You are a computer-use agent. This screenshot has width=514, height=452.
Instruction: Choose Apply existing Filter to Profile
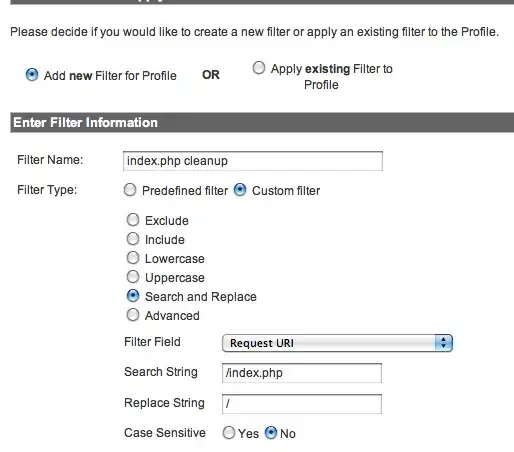tap(259, 68)
